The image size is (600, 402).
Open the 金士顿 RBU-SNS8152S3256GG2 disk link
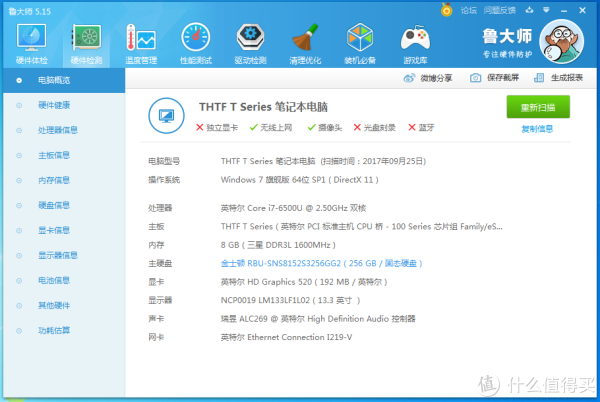(x=321, y=264)
